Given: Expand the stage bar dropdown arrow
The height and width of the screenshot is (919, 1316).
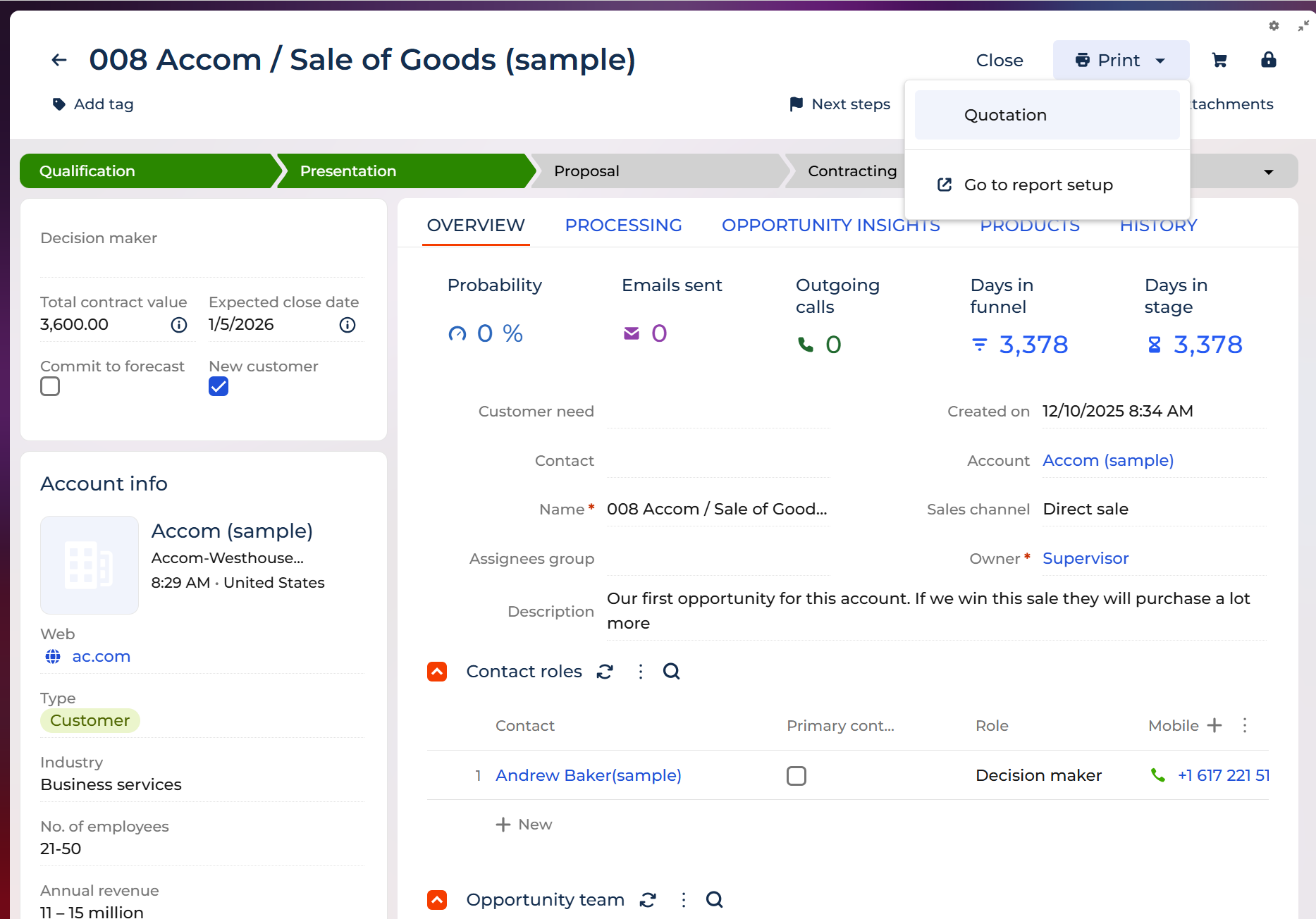Looking at the screenshot, I should pos(1268,172).
